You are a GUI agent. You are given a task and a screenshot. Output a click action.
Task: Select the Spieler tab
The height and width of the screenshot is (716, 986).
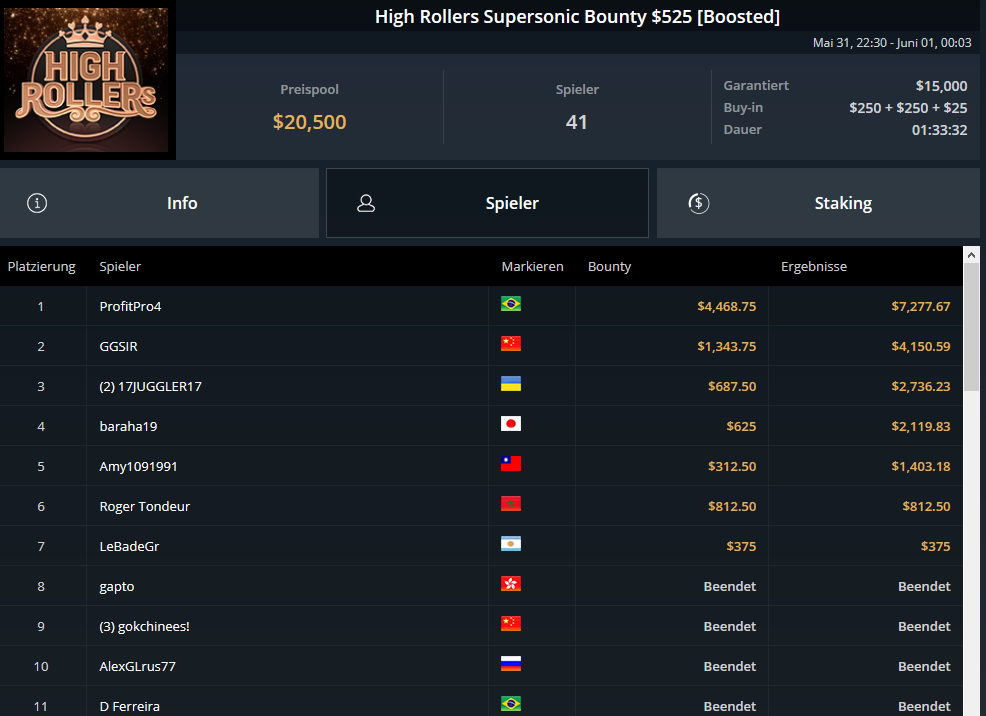(x=487, y=203)
